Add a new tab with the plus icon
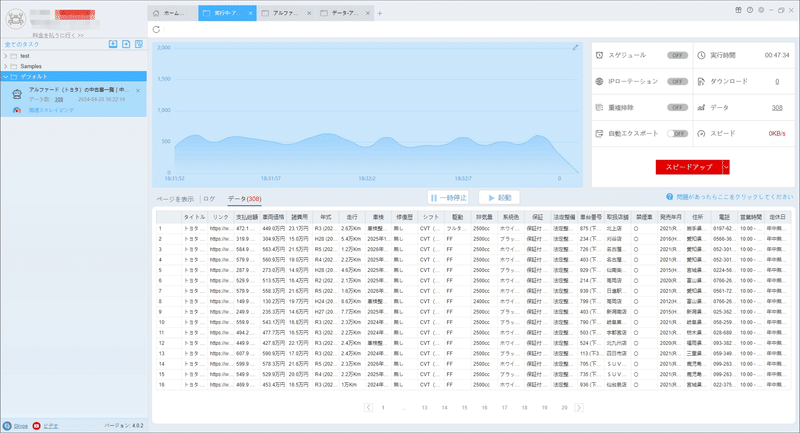Viewport: 800px width, 433px height. pos(380,14)
